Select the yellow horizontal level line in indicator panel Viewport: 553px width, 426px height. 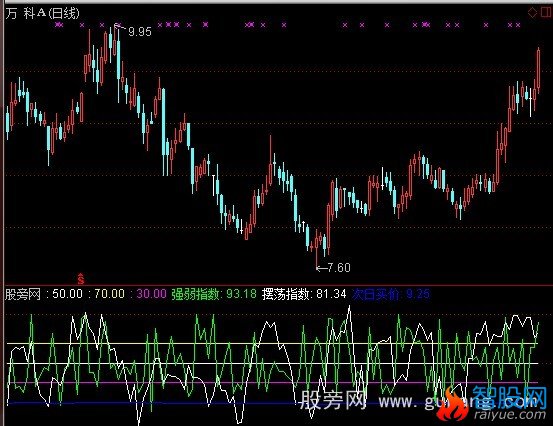(x=272, y=343)
